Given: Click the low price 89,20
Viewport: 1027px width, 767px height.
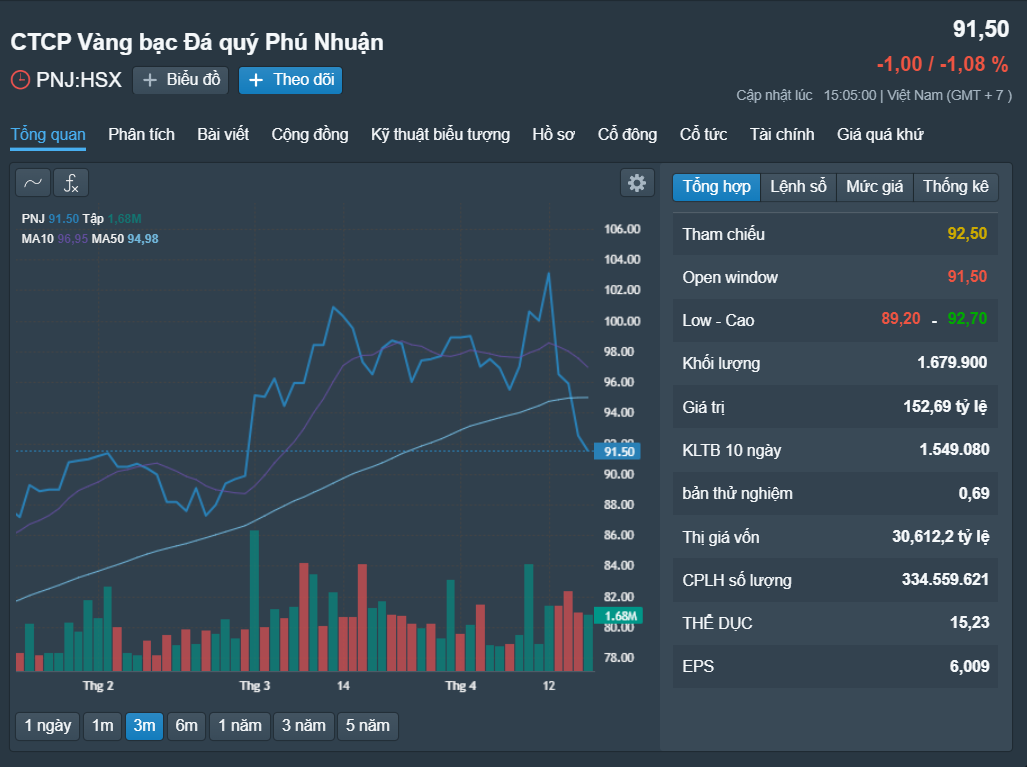Looking at the screenshot, I should click(x=901, y=319).
